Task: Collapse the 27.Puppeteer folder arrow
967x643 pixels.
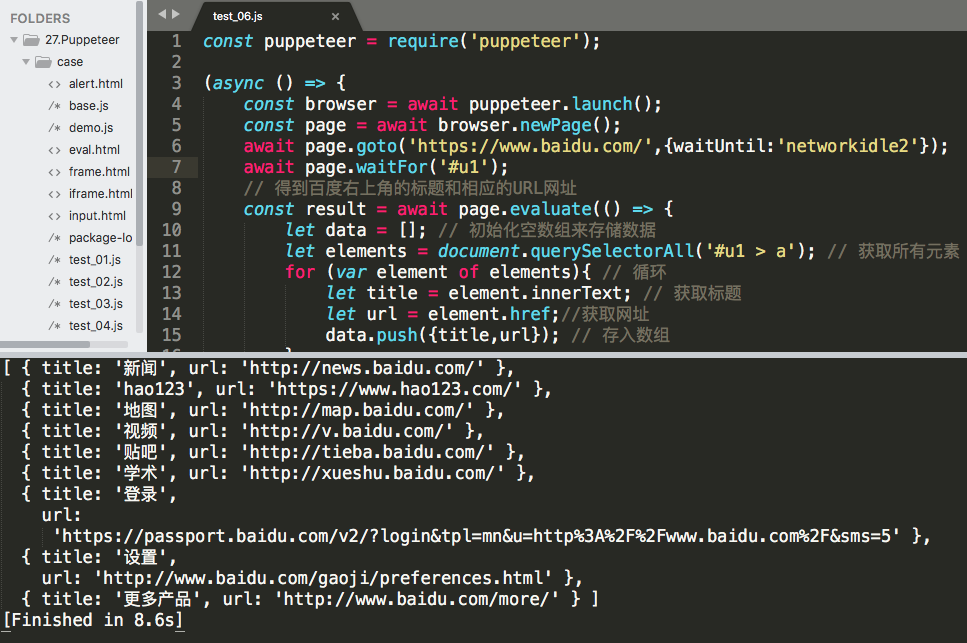Action: click(x=14, y=40)
